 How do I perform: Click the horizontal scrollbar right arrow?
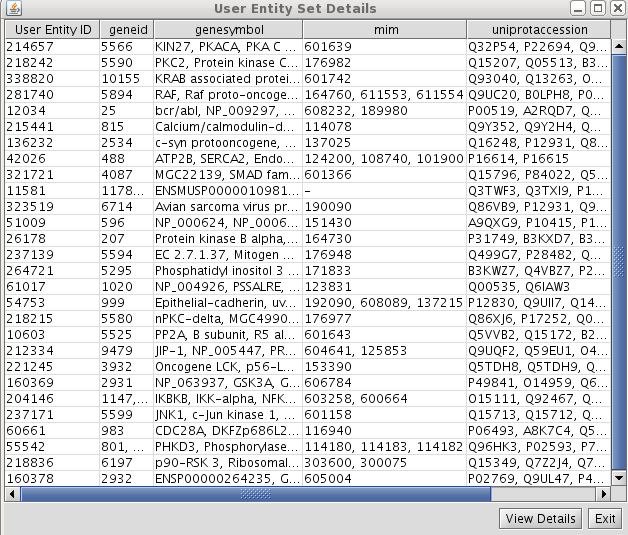tap(603, 494)
